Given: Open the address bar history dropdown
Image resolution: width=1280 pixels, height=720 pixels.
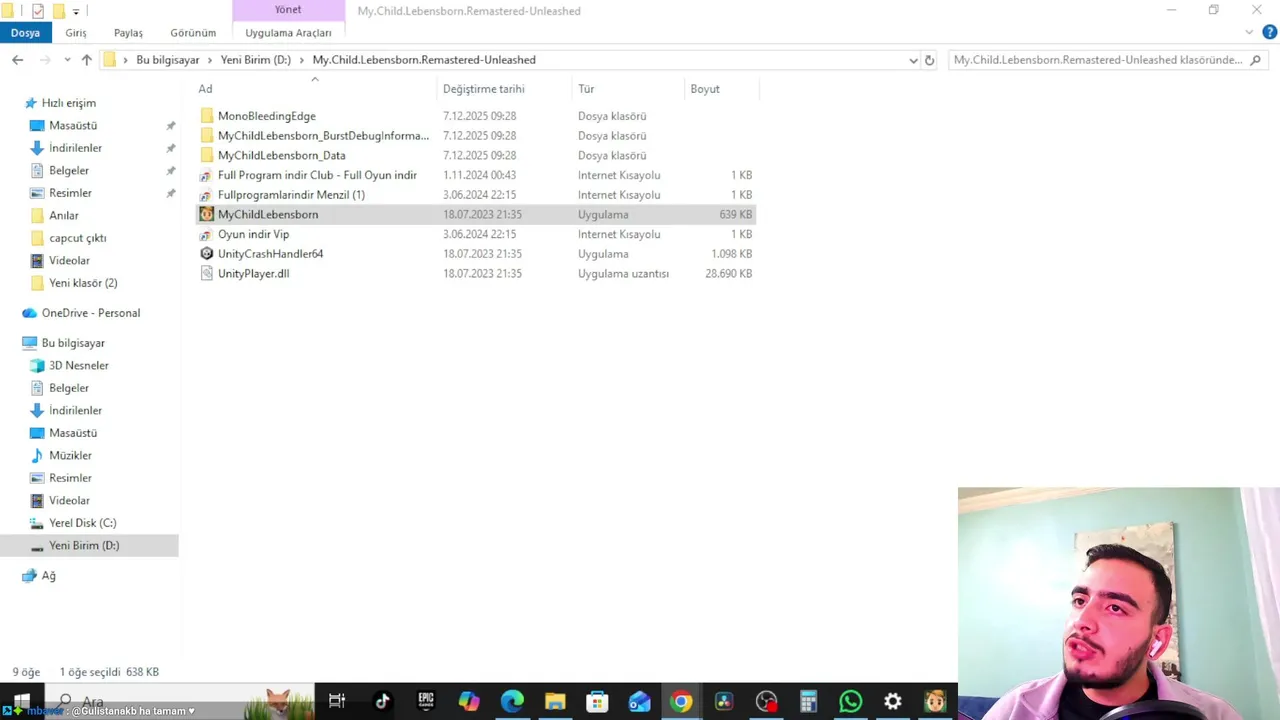Looking at the screenshot, I should pyautogui.click(x=913, y=60).
